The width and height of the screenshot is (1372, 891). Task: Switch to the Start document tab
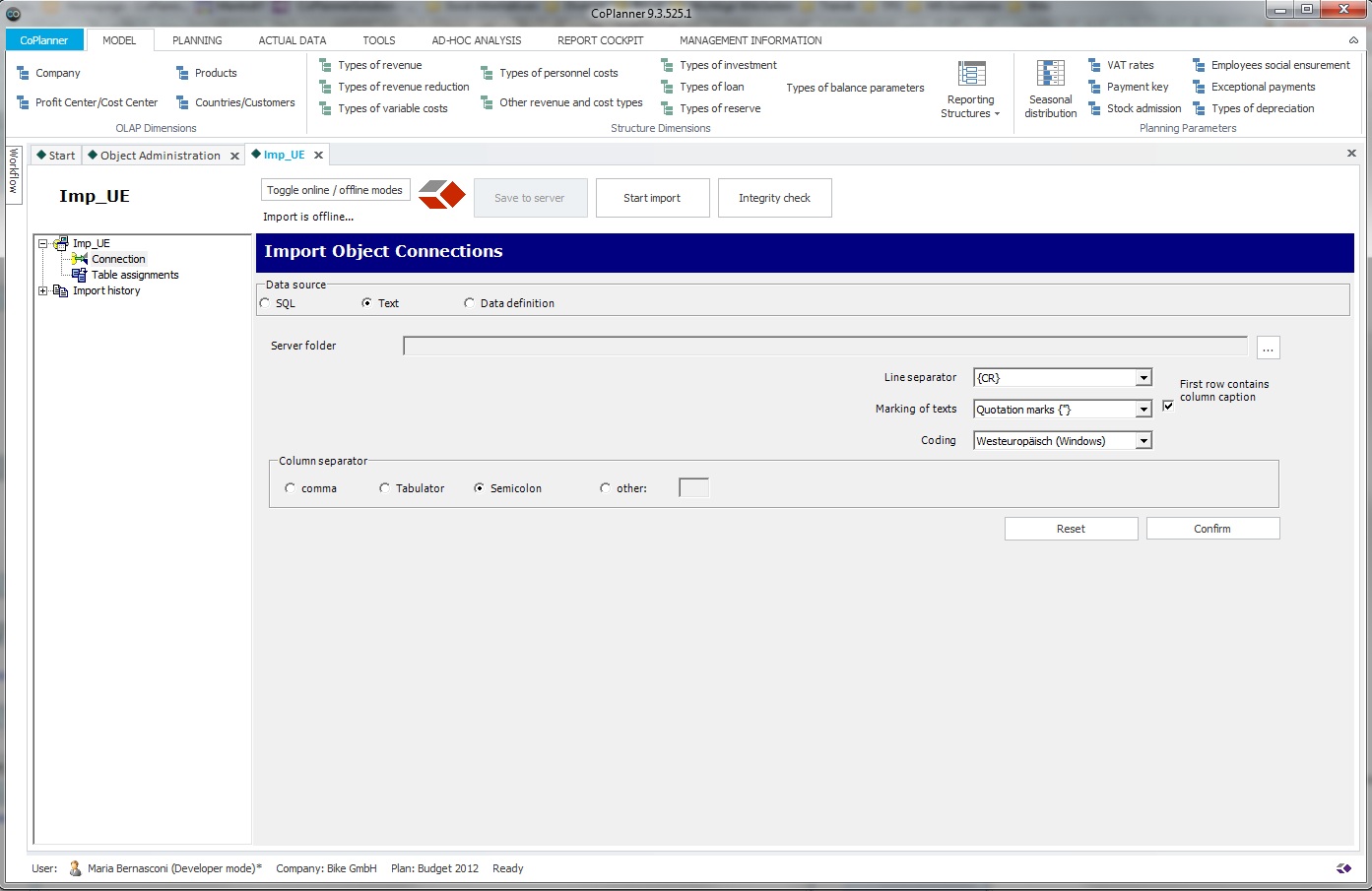coord(56,156)
